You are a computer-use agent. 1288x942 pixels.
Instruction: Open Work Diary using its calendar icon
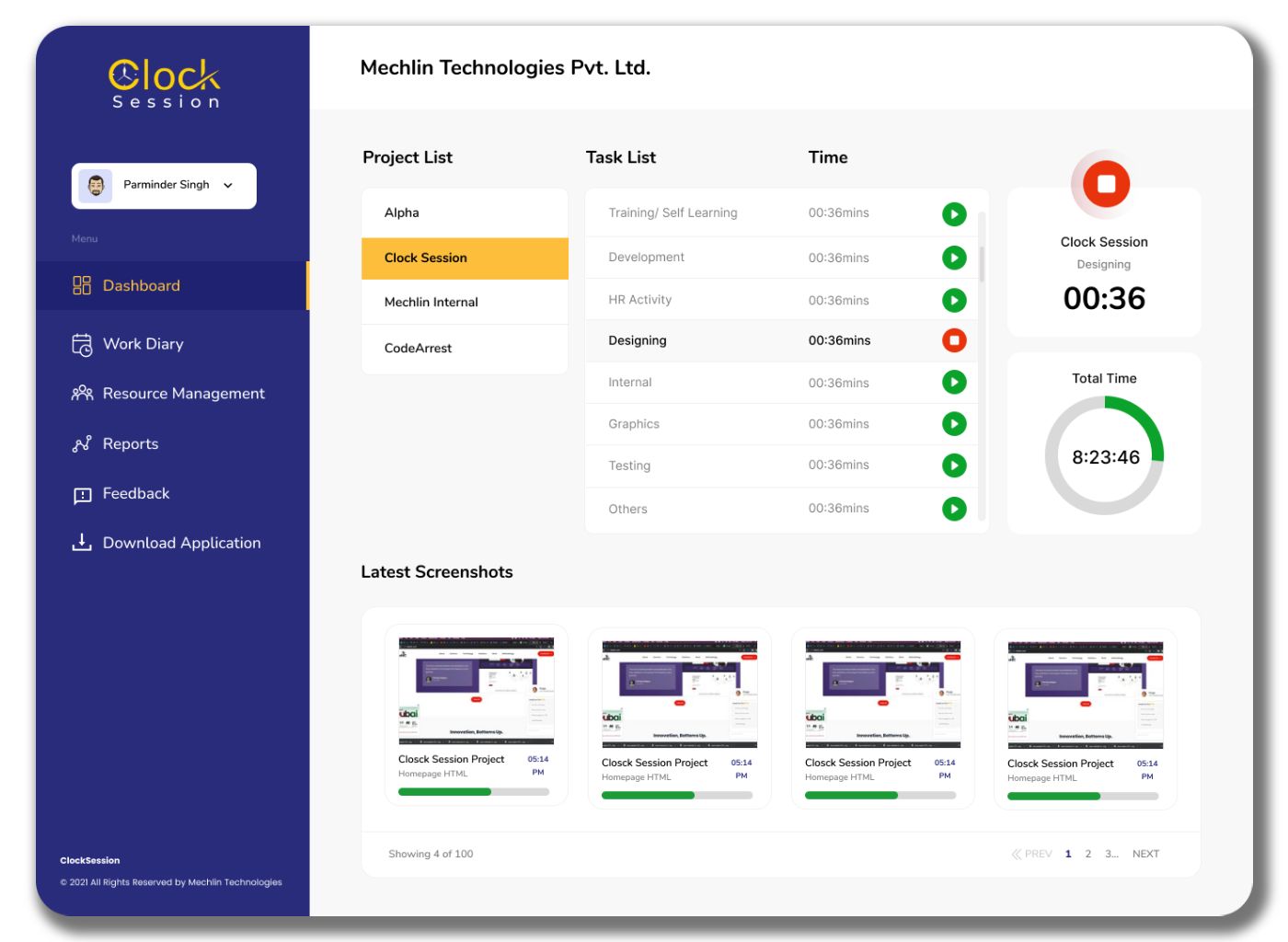(x=81, y=344)
